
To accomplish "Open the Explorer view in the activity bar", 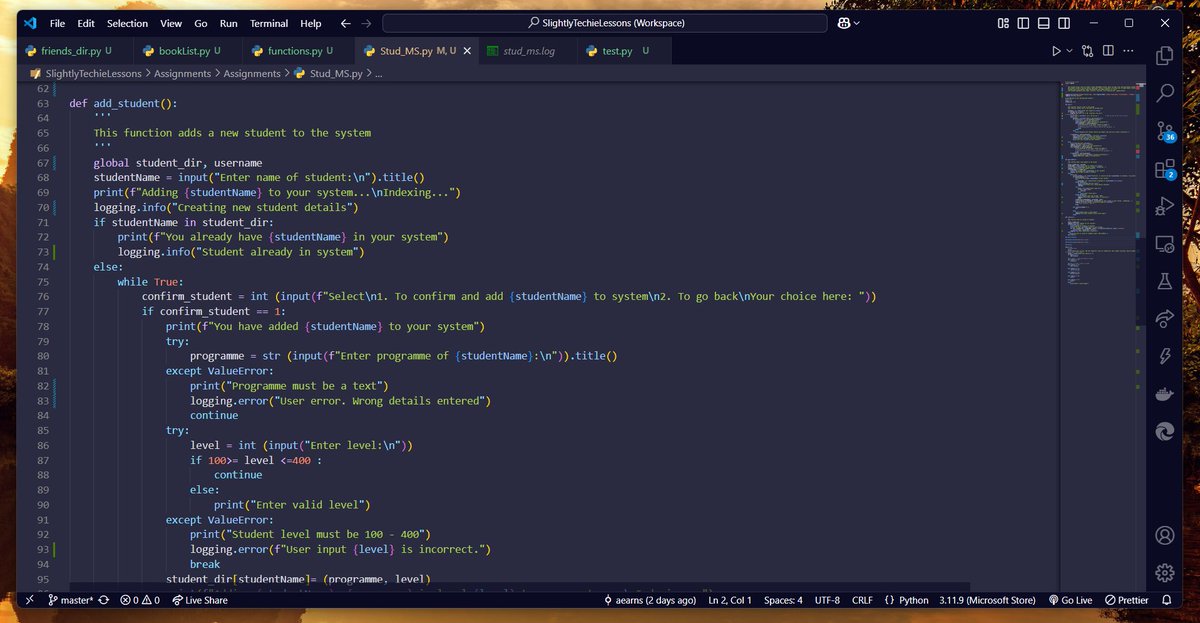I will coord(1164,55).
